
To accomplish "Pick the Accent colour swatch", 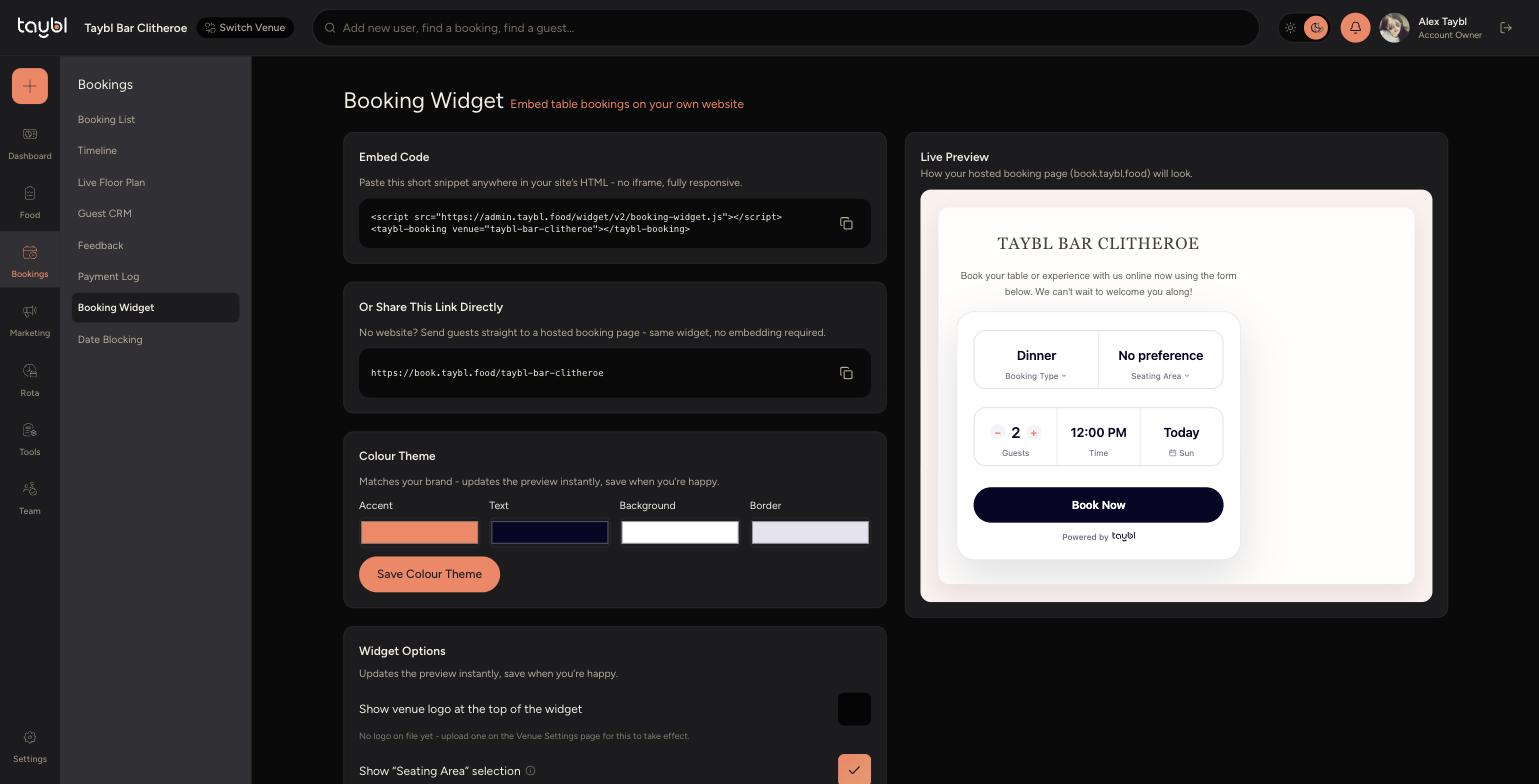I will point(419,533).
